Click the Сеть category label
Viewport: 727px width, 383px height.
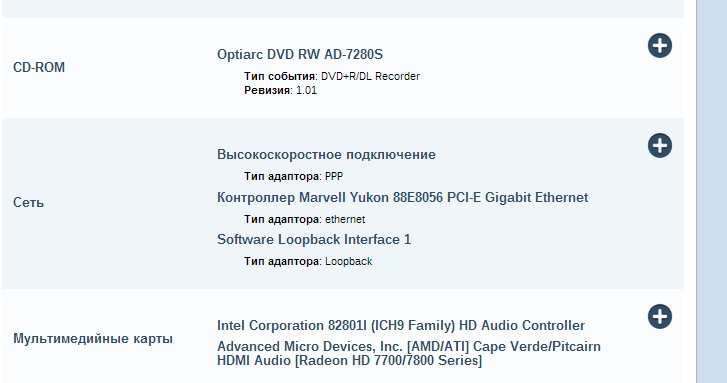click(28, 203)
